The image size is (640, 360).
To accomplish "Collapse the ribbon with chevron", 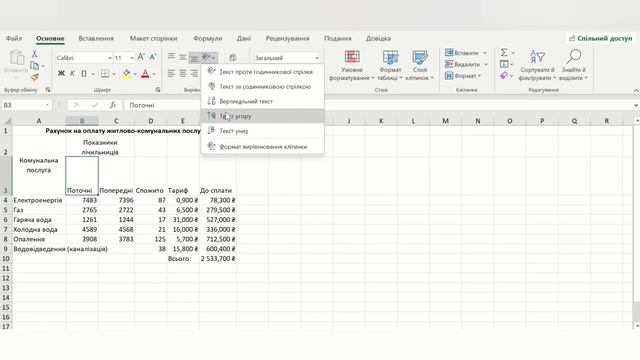I will 636,90.
